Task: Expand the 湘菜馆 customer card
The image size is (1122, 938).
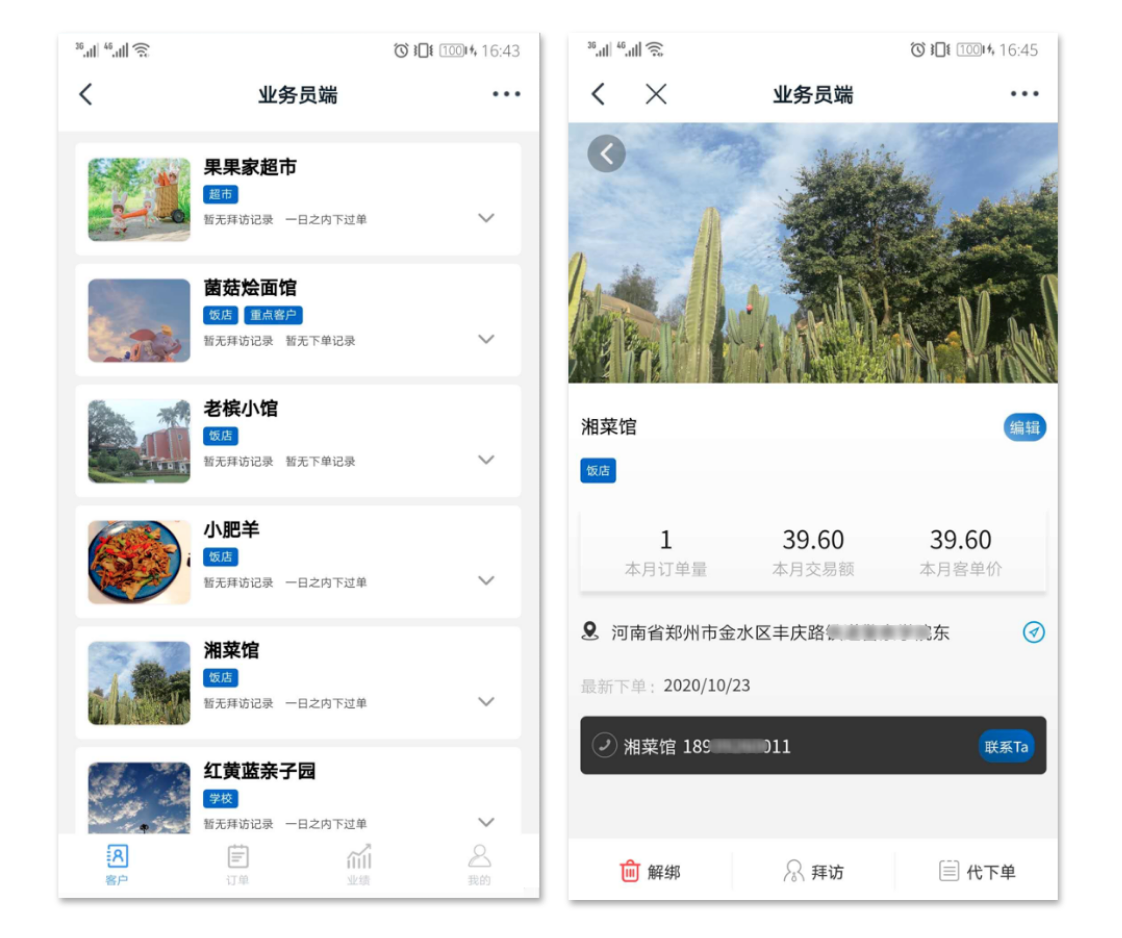Action: pyautogui.click(x=487, y=702)
